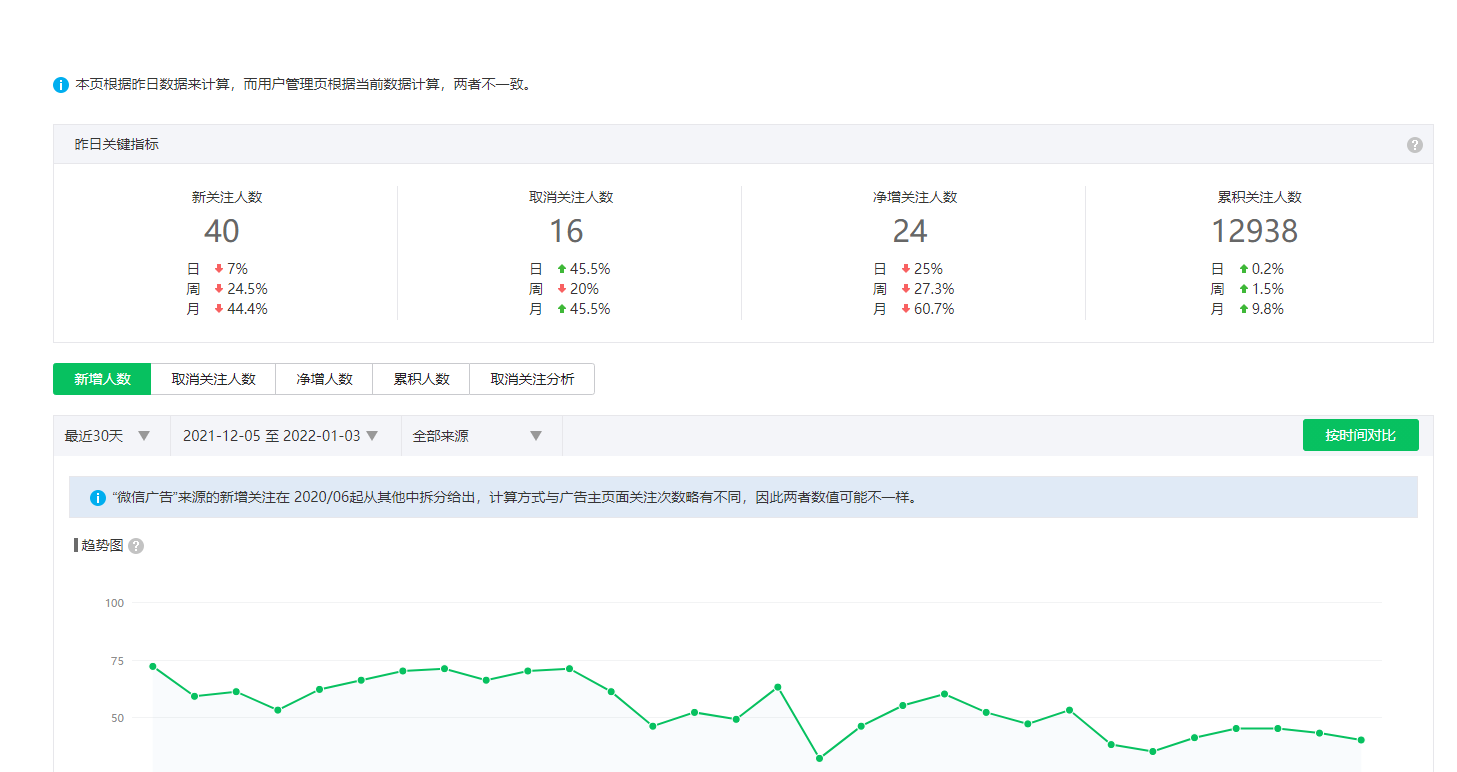
Task: Click red down arrow next to 60.7%
Action: (906, 309)
